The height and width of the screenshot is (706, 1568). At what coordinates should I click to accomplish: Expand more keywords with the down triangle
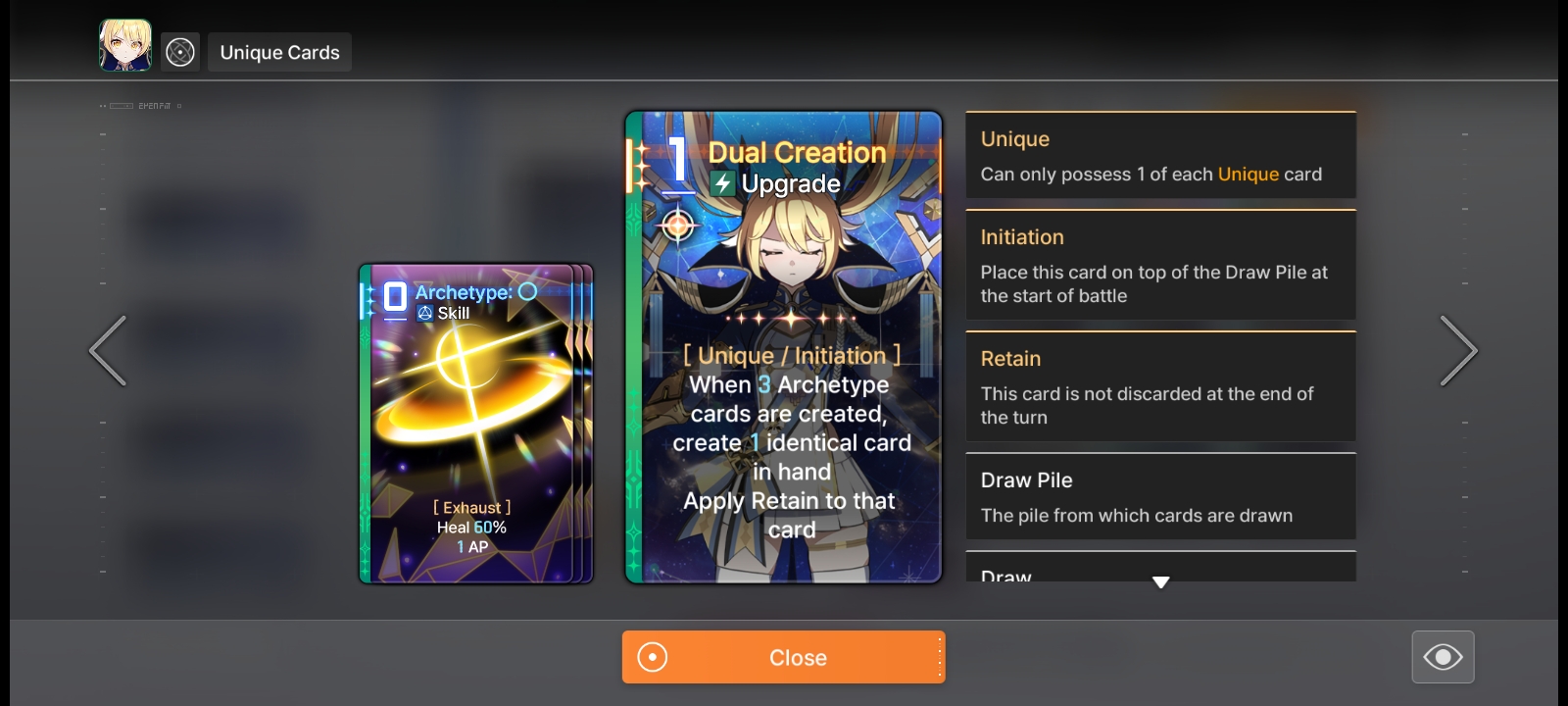[1161, 582]
